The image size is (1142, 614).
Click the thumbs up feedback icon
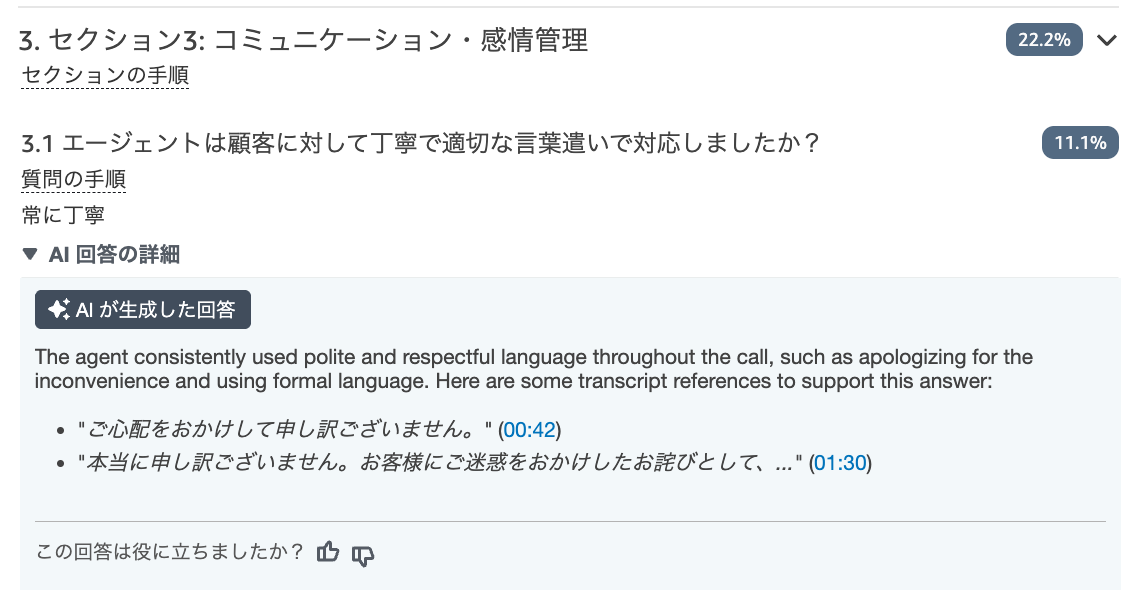[x=328, y=552]
